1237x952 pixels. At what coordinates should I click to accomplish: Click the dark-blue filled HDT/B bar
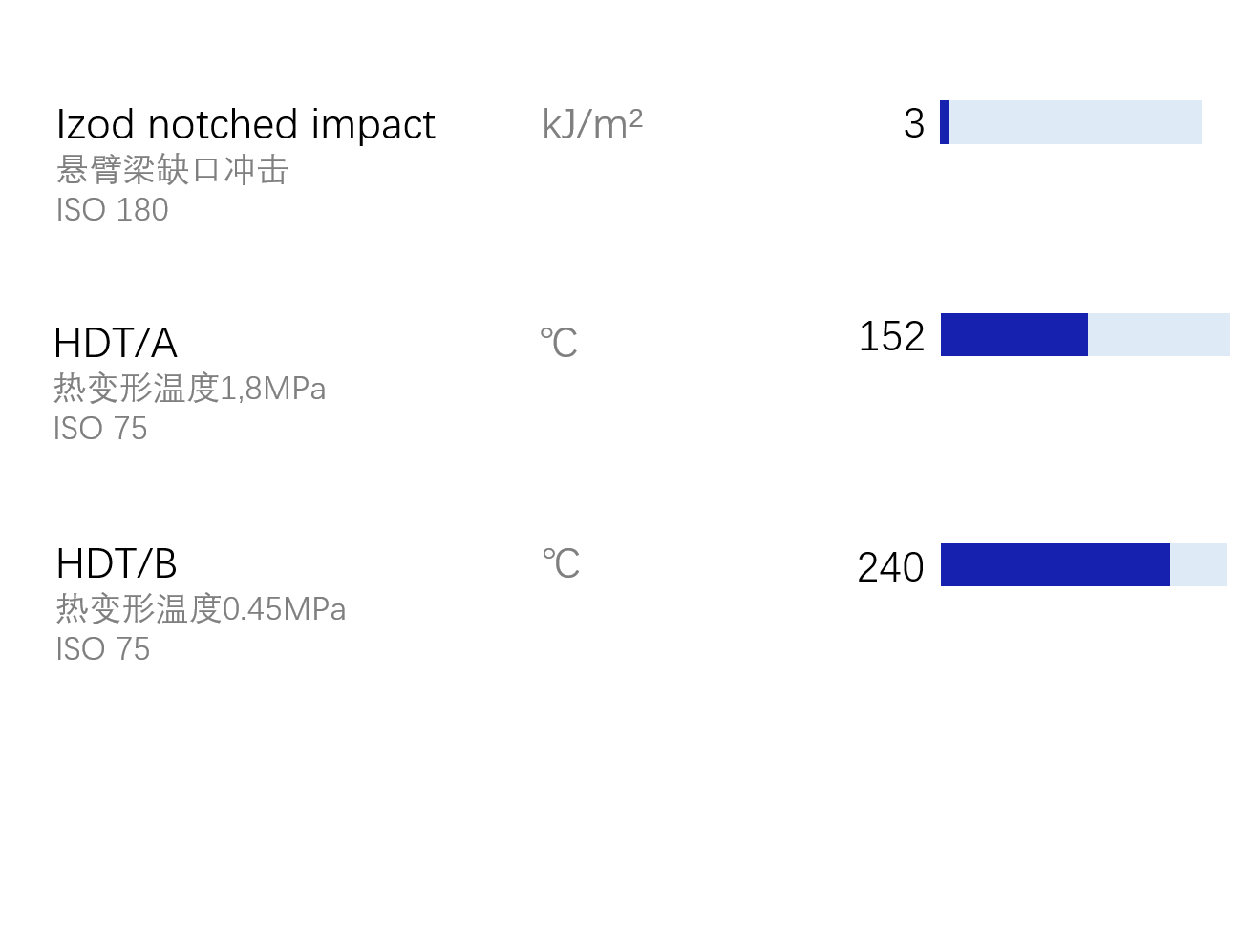1055,565
